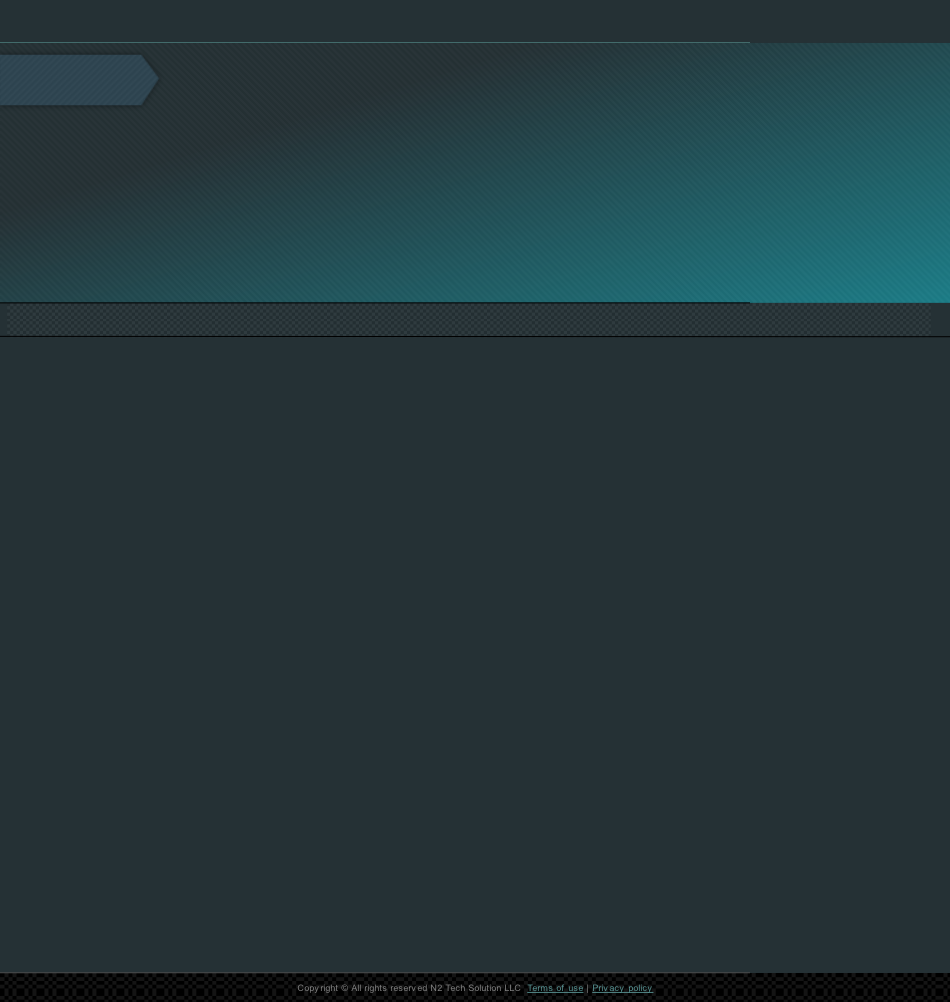Click the empty dark content area
The width and height of the screenshot is (950, 1002).
(475, 654)
